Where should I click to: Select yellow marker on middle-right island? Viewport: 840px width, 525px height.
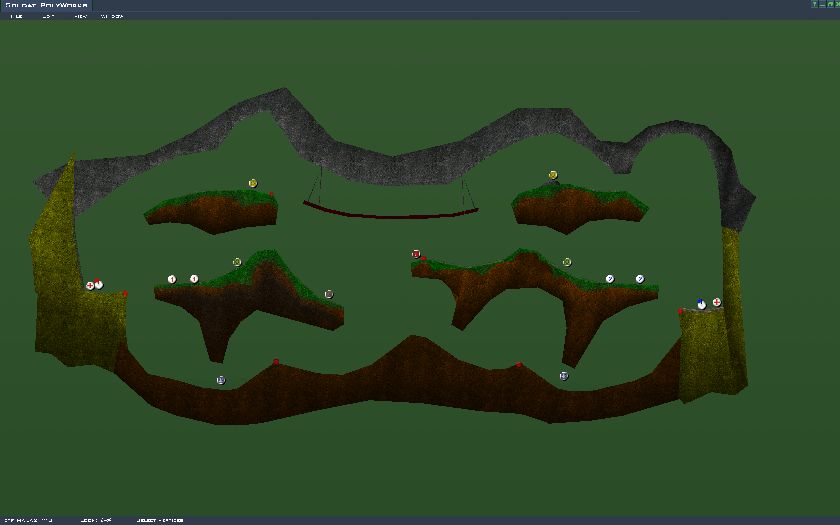click(x=567, y=262)
